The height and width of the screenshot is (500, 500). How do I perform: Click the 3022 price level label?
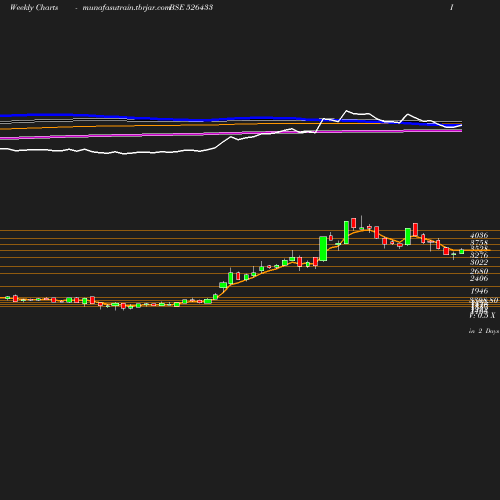coord(479,262)
